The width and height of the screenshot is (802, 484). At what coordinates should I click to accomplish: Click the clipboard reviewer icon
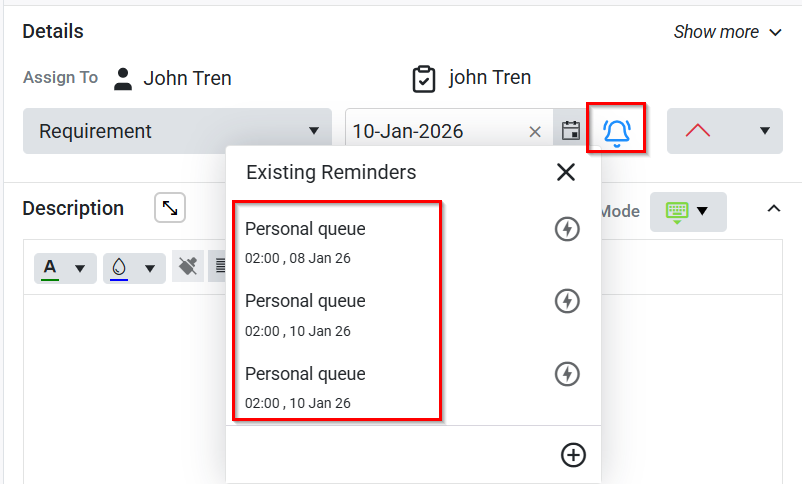tap(424, 78)
